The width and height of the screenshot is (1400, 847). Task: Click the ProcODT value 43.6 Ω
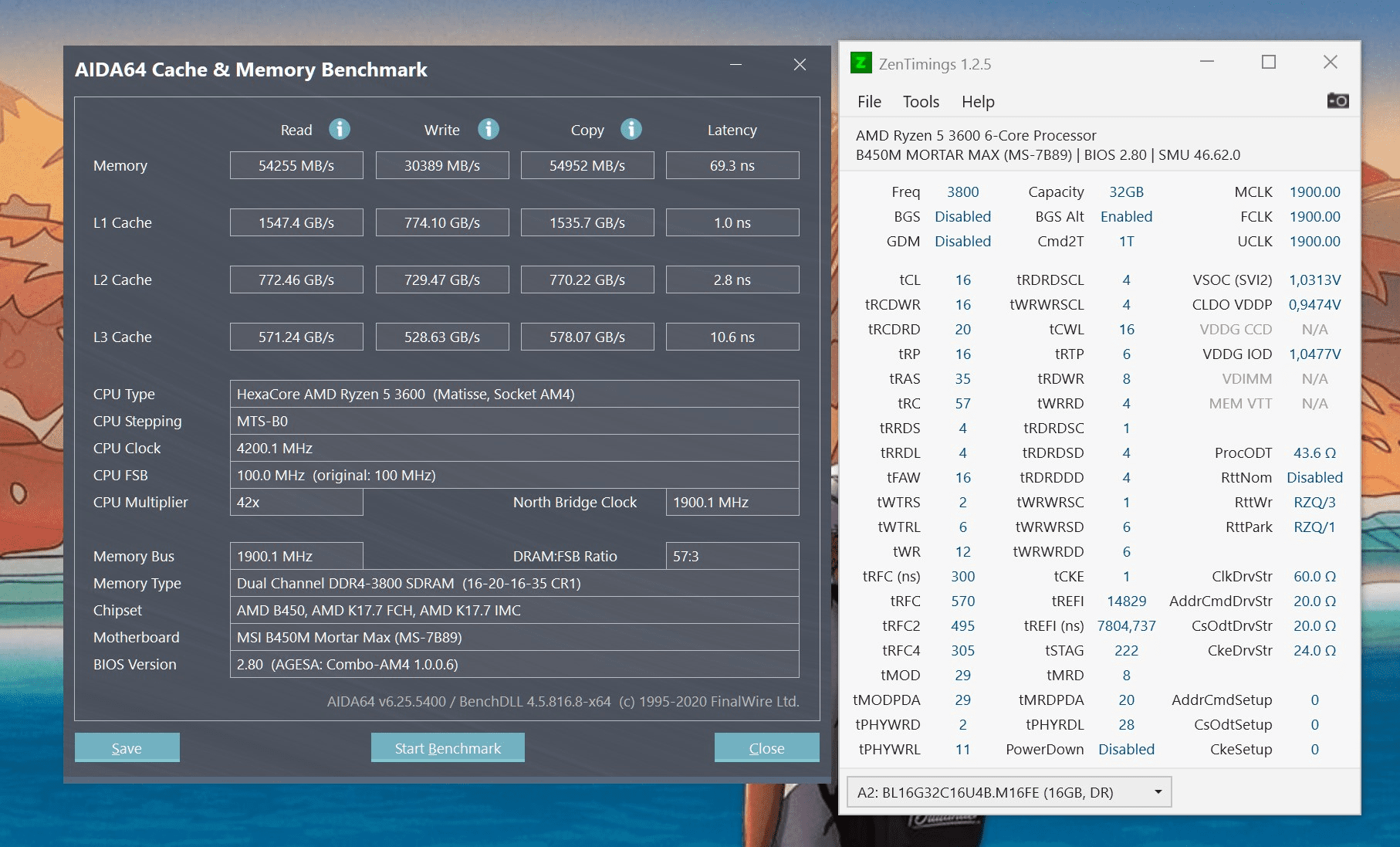[1314, 452]
